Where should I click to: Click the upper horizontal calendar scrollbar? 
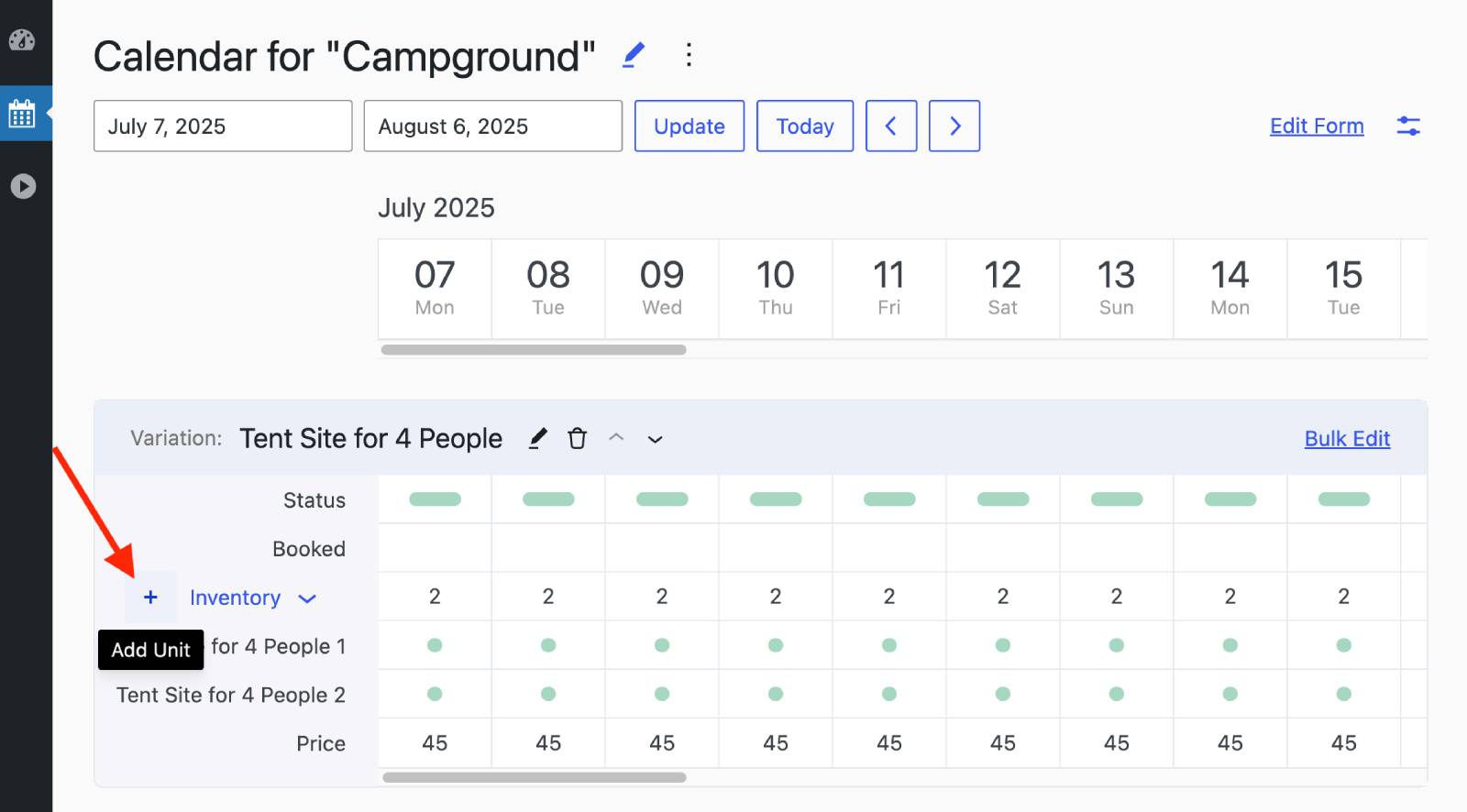coord(534,349)
